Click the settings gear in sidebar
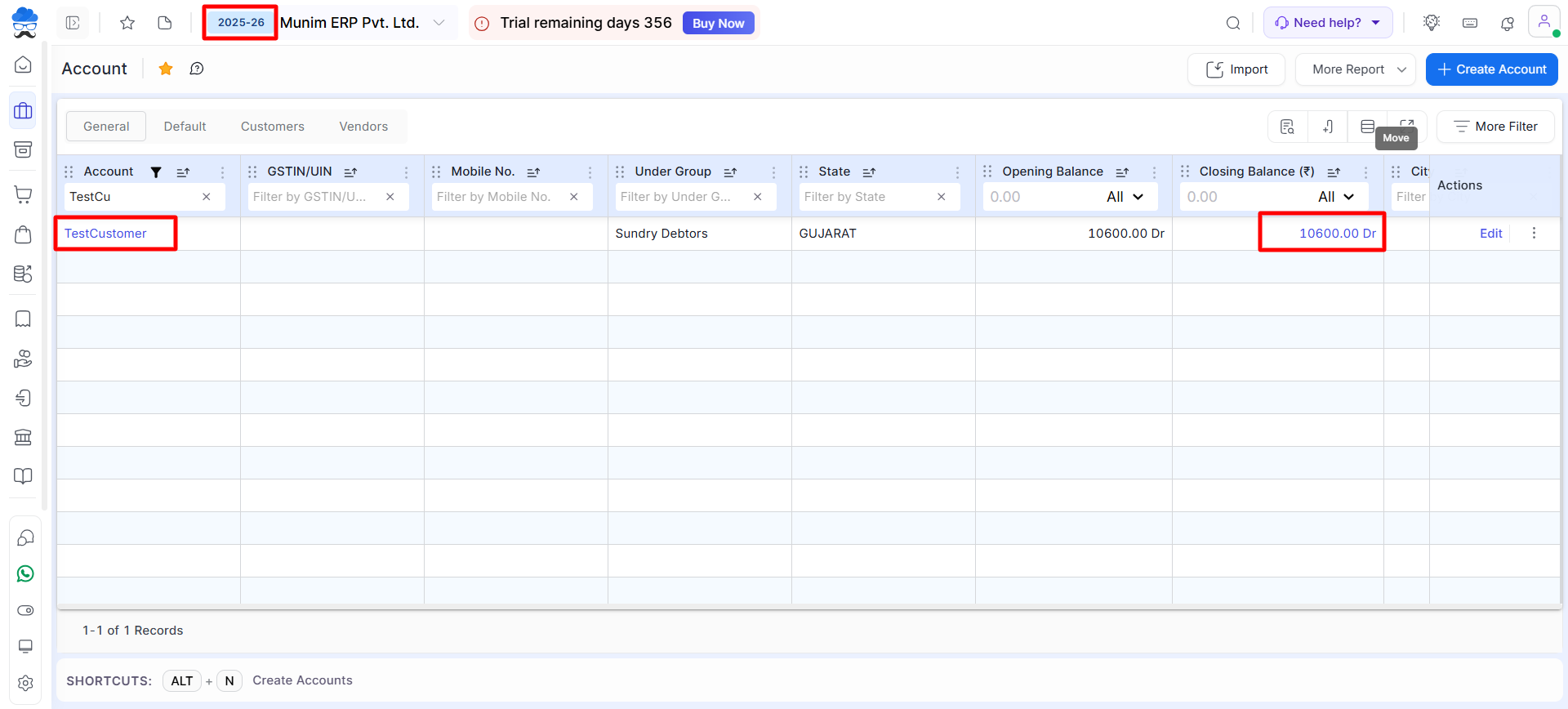Screen dimensions: 1568x709 pyautogui.click(x=25, y=683)
